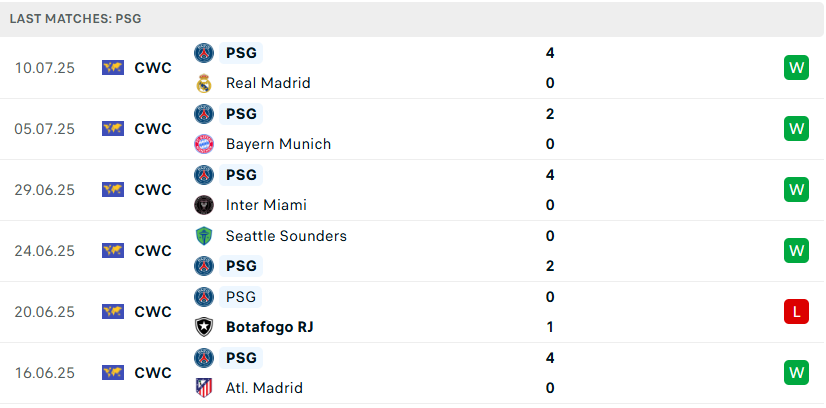Open the Inter Miami team link
826x408 pixels.
266,205
